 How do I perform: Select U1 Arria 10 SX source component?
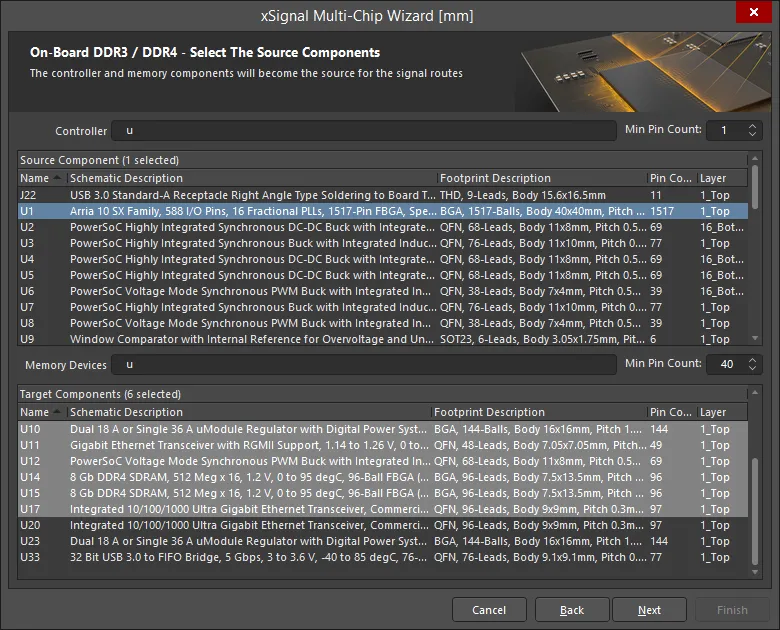tap(250, 211)
